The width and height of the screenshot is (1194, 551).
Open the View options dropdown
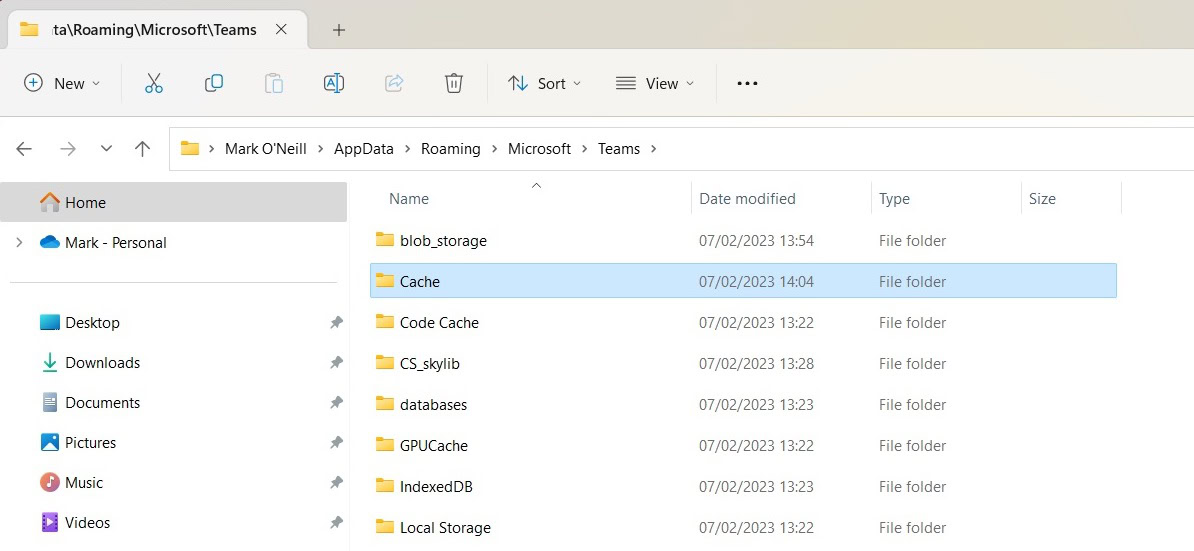pyautogui.click(x=655, y=84)
